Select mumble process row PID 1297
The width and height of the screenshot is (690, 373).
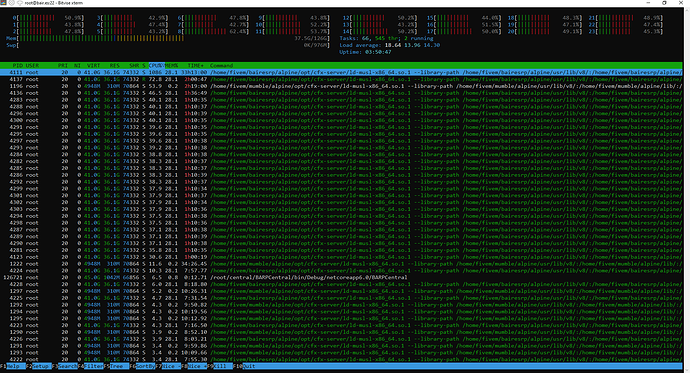tap(341, 291)
